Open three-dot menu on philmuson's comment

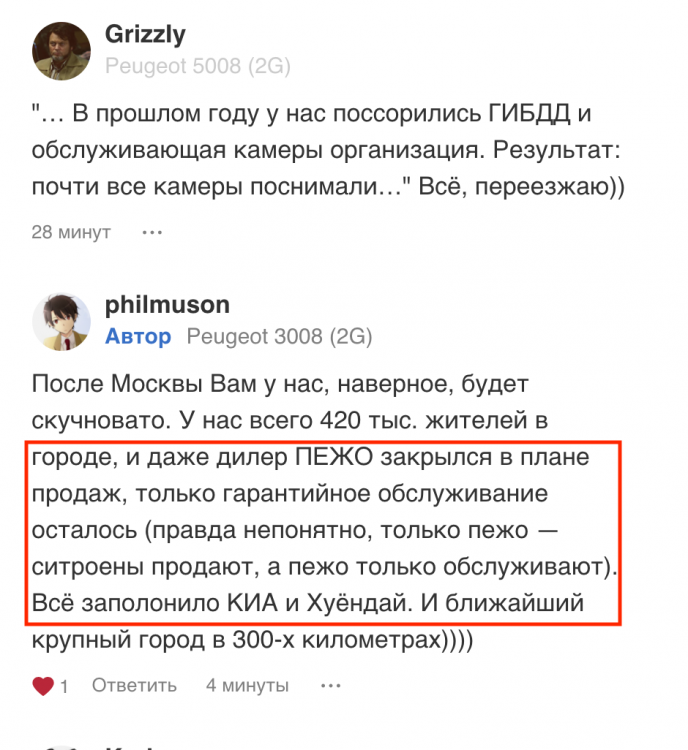click(x=331, y=686)
